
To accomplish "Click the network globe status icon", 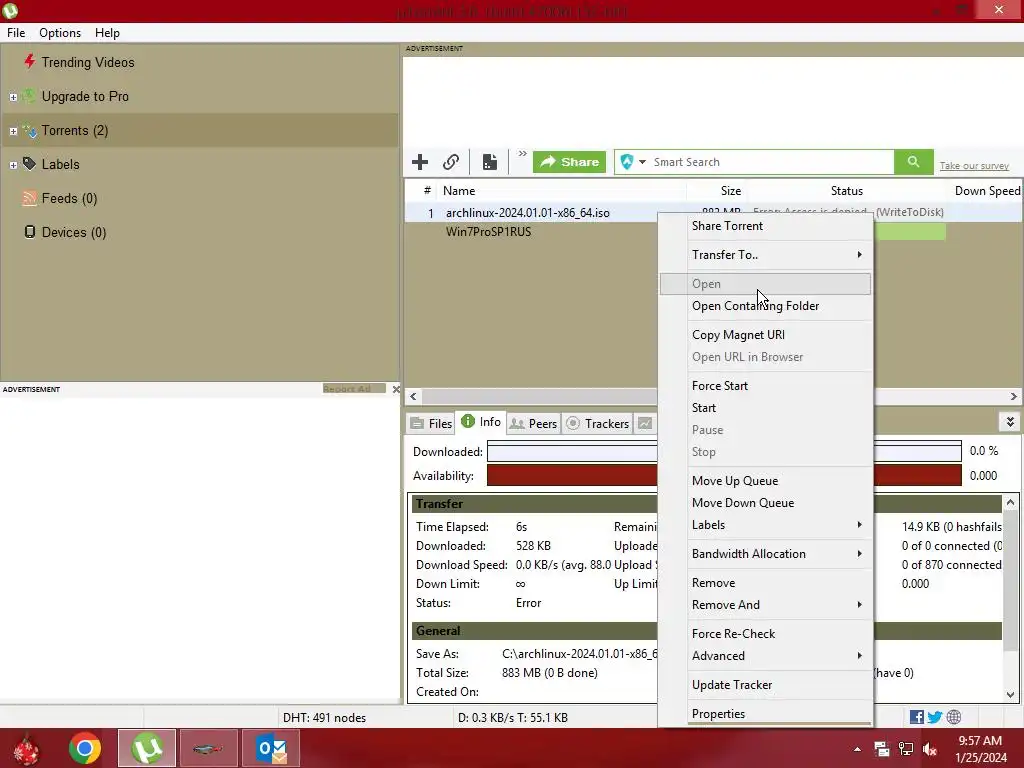I will pos(953,717).
